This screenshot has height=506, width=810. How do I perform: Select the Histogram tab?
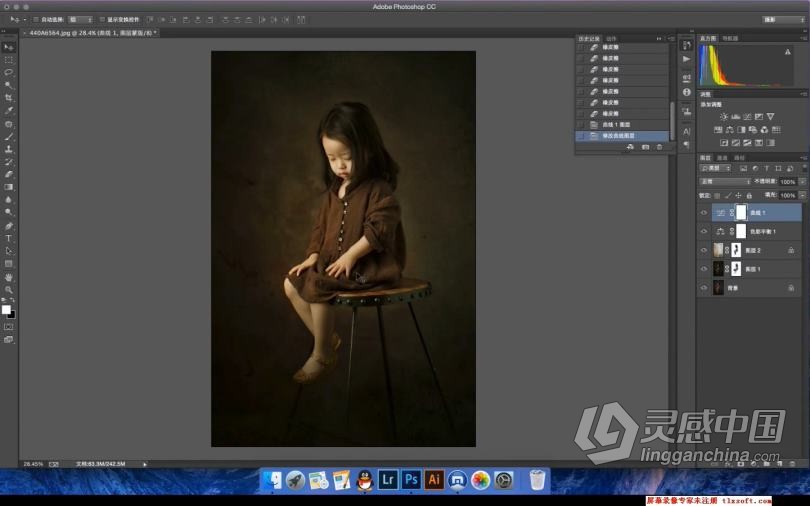click(708, 38)
